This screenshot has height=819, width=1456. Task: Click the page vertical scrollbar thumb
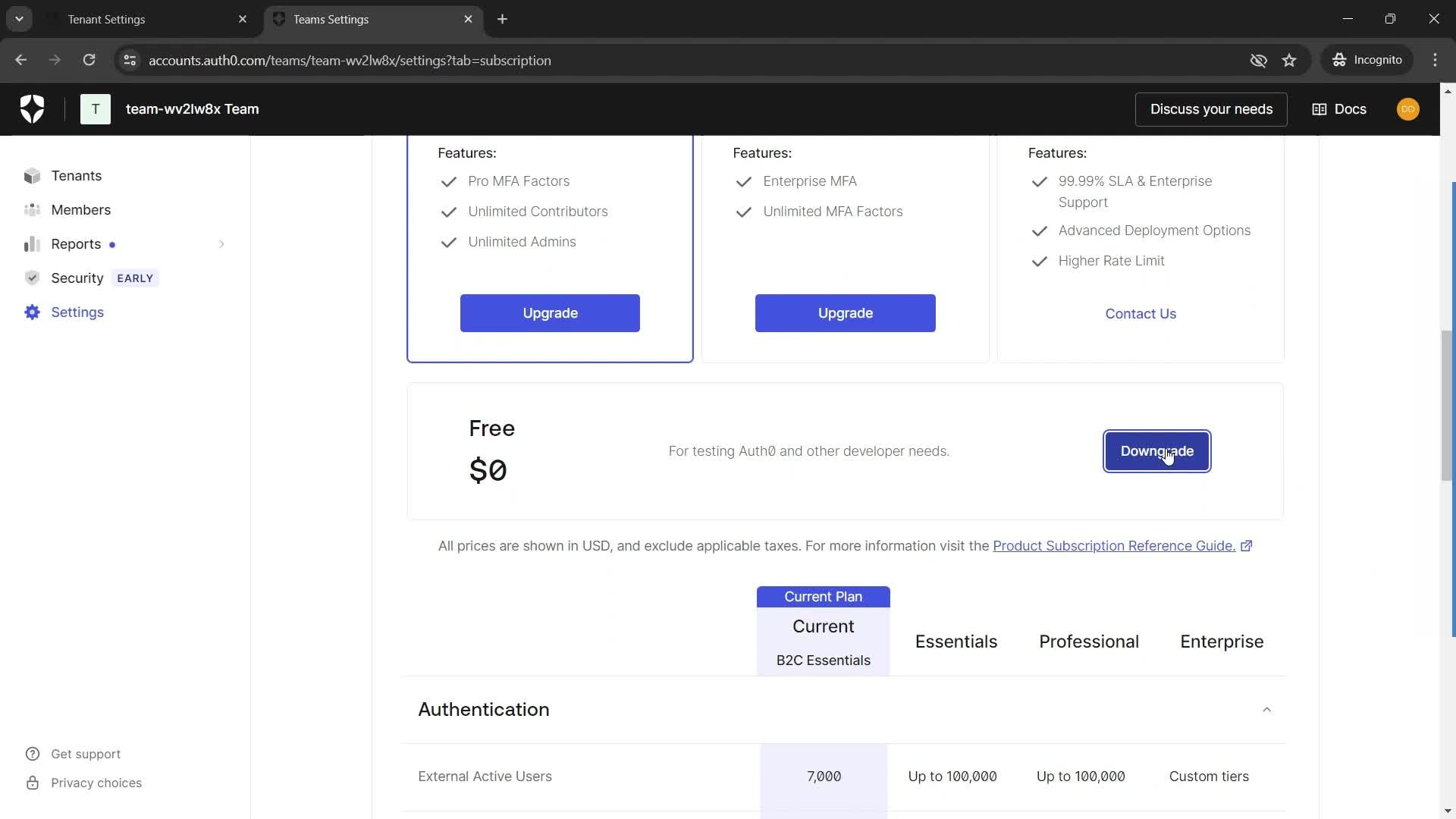click(x=1447, y=405)
